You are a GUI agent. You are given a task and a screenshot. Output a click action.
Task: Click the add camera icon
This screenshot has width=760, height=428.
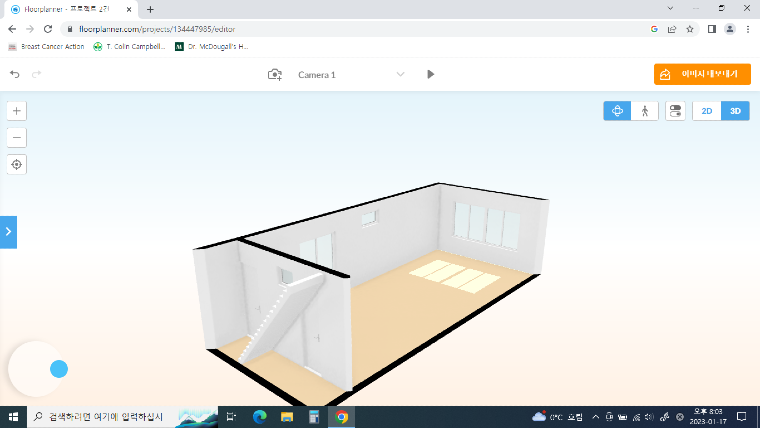point(275,74)
